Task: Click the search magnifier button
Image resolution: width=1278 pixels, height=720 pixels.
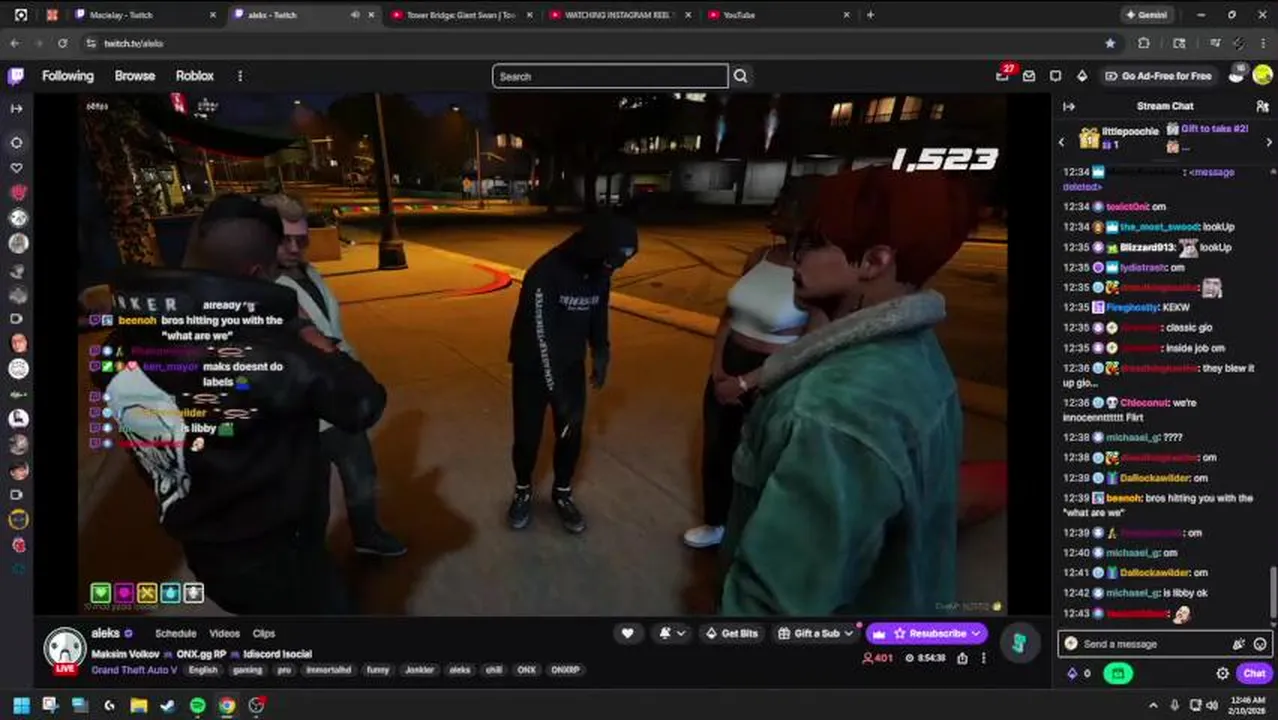Action: 741,76
